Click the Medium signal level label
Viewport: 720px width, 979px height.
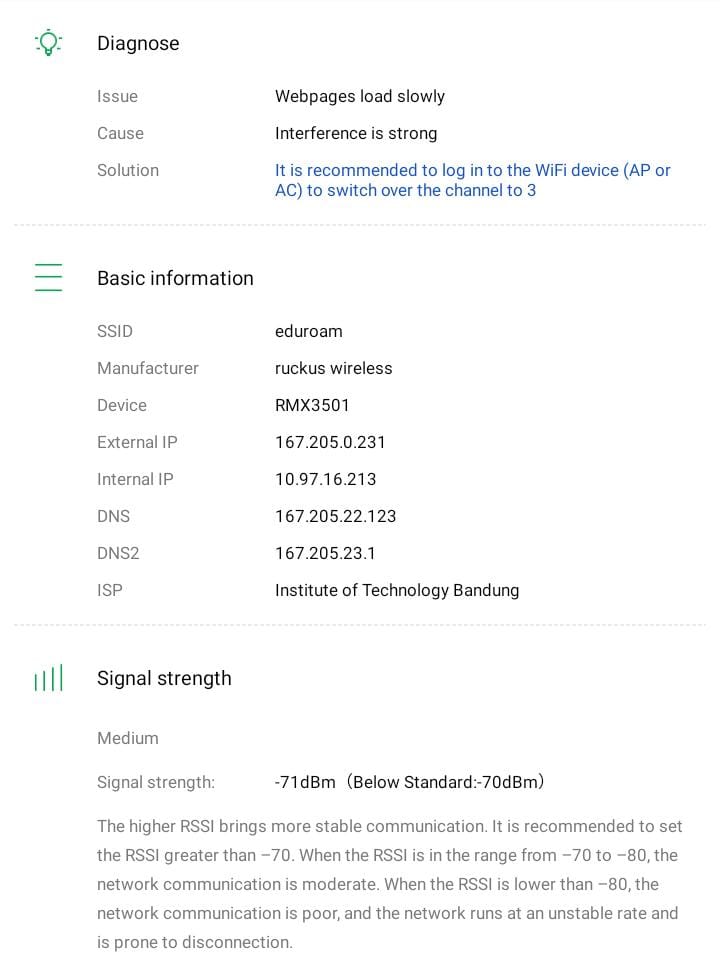128,738
